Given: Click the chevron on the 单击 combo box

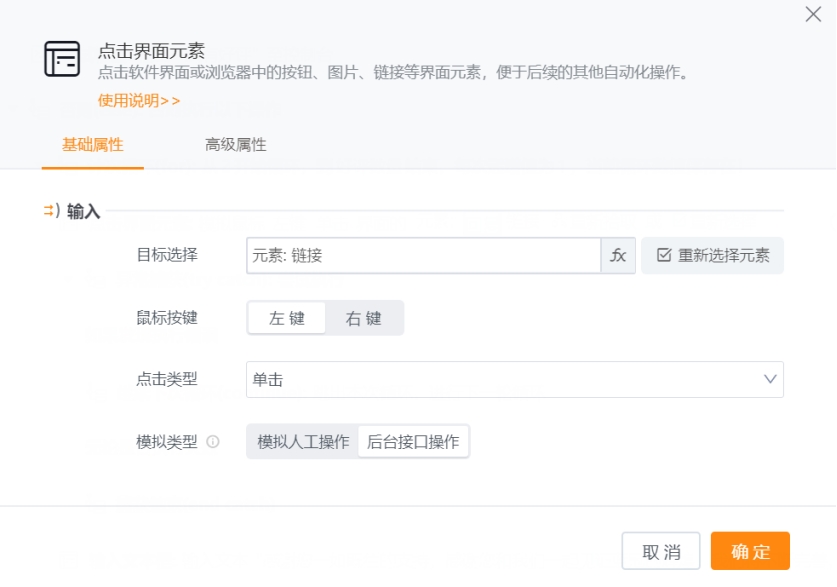Looking at the screenshot, I should pyautogui.click(x=768, y=380).
